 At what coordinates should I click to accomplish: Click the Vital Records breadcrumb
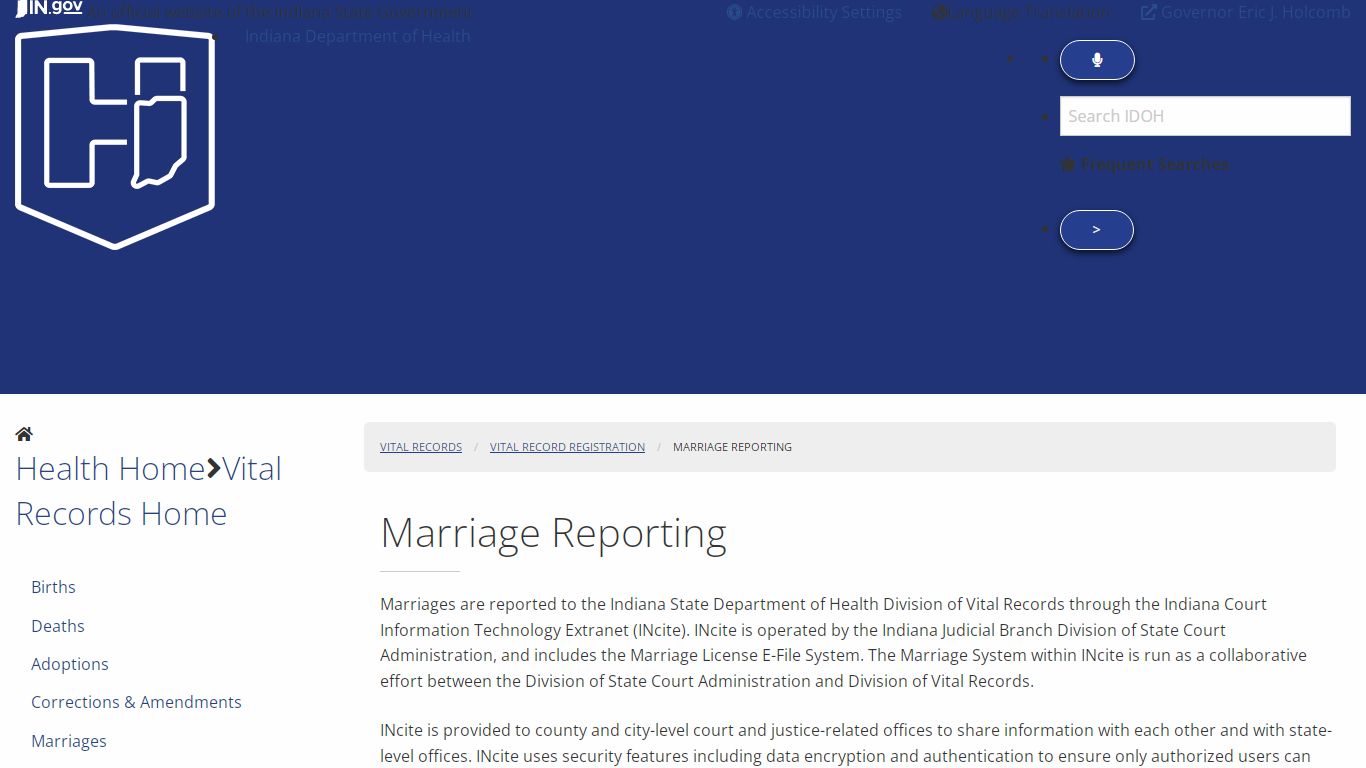(x=421, y=447)
